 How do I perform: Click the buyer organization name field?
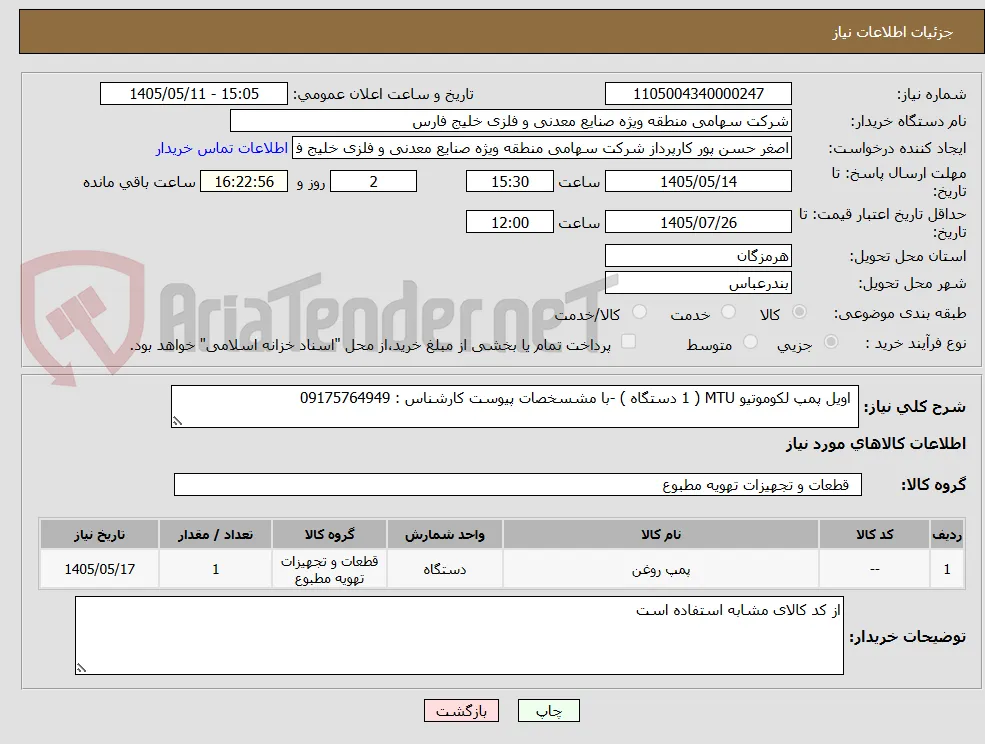point(511,121)
